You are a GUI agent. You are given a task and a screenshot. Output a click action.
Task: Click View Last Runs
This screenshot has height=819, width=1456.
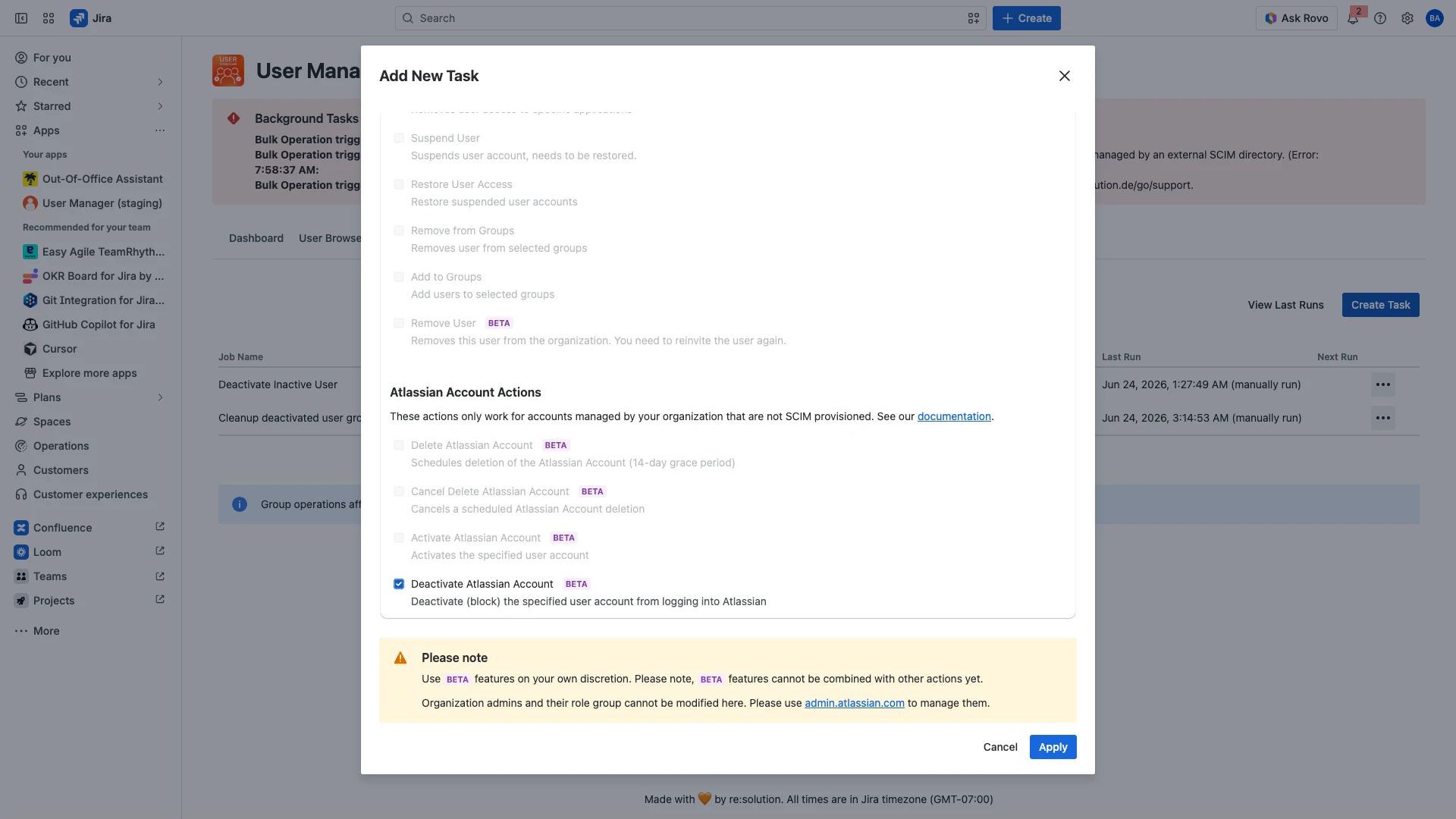[x=1285, y=305]
